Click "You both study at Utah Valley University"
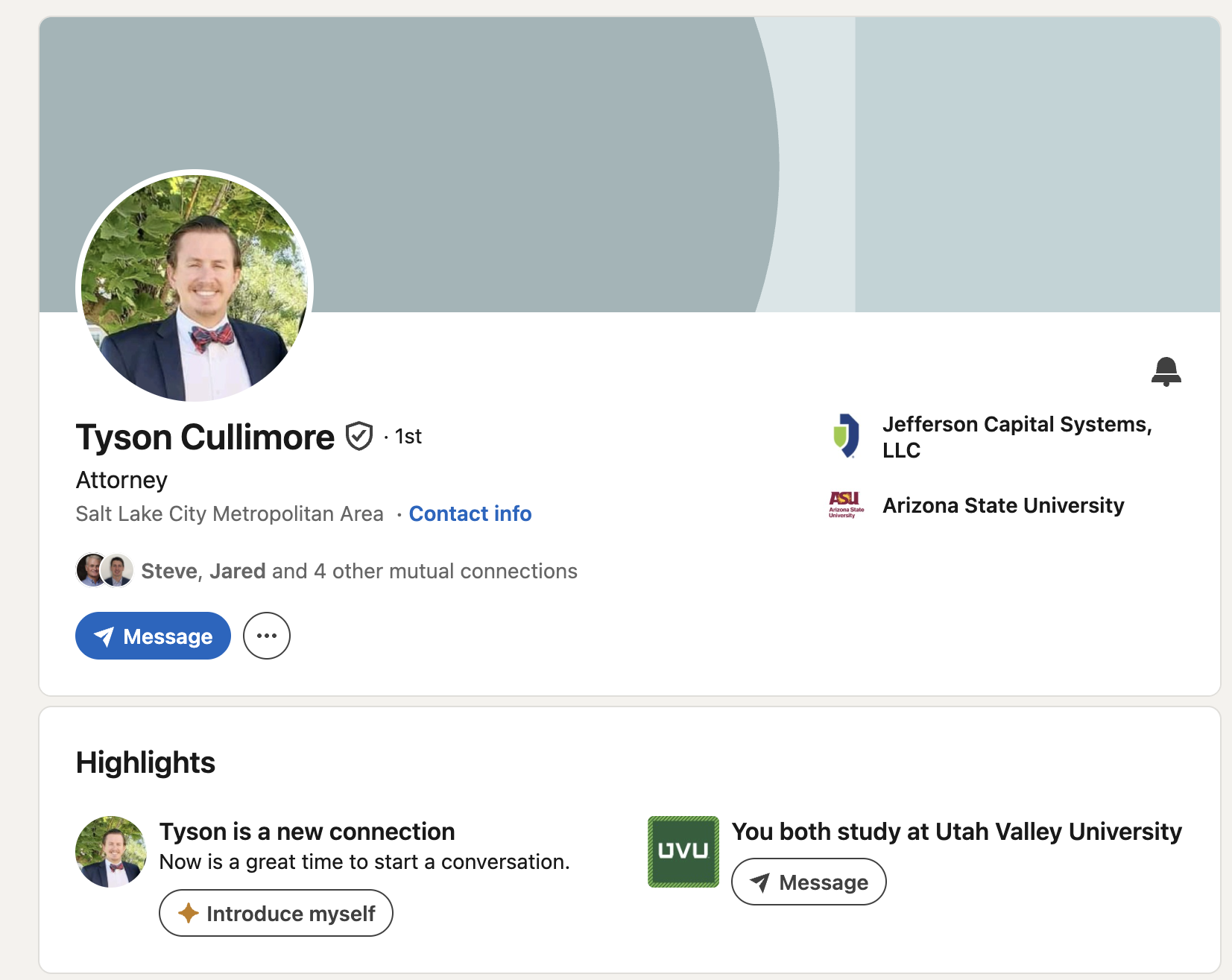The image size is (1232, 980). pos(957,831)
